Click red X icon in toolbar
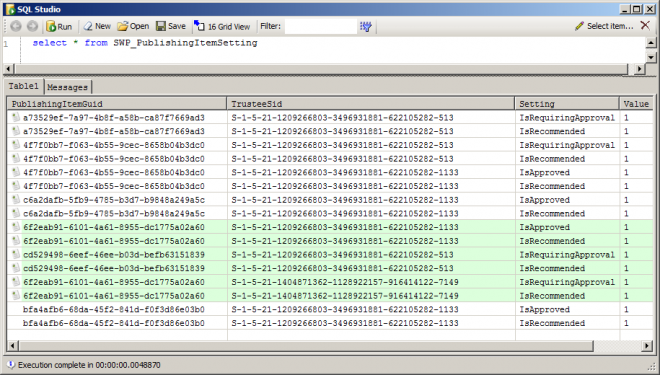 (x=645, y=26)
